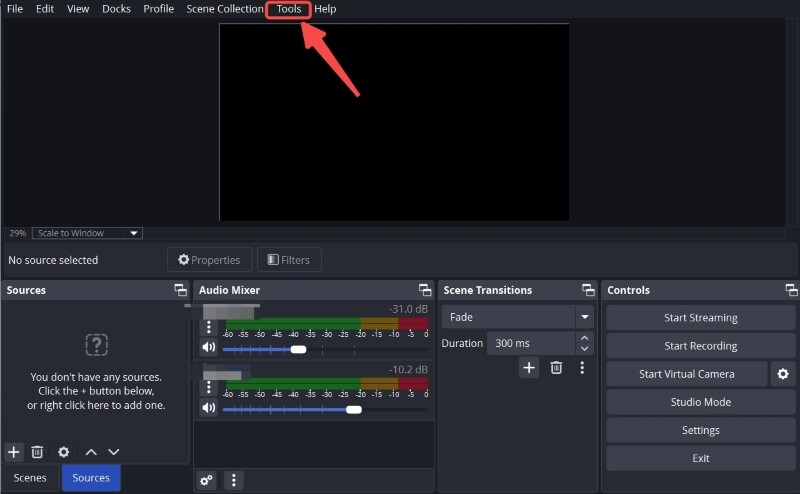
Task: Click the -31.0 dB level meter
Action: click(x=326, y=324)
